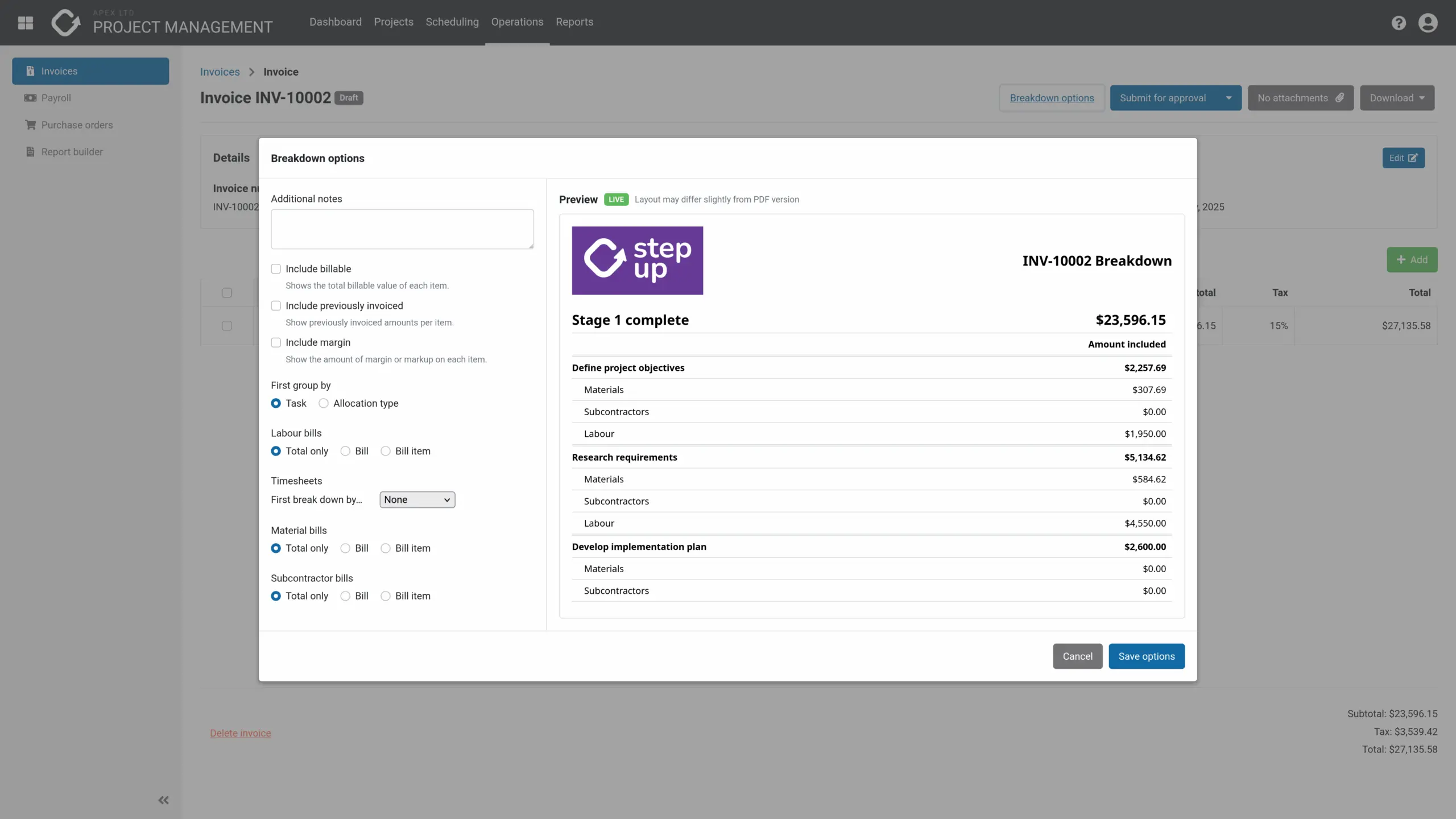Open the Download dropdown menu
Screen dimensions: 1456x819
1397,98
